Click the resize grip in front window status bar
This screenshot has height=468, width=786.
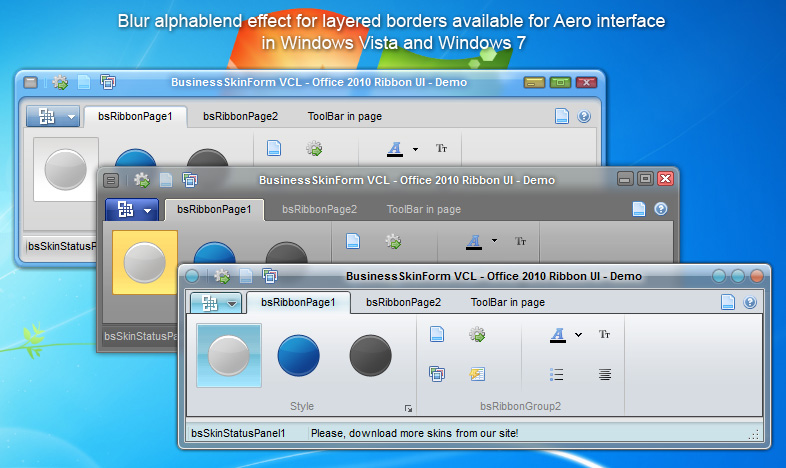[753, 435]
